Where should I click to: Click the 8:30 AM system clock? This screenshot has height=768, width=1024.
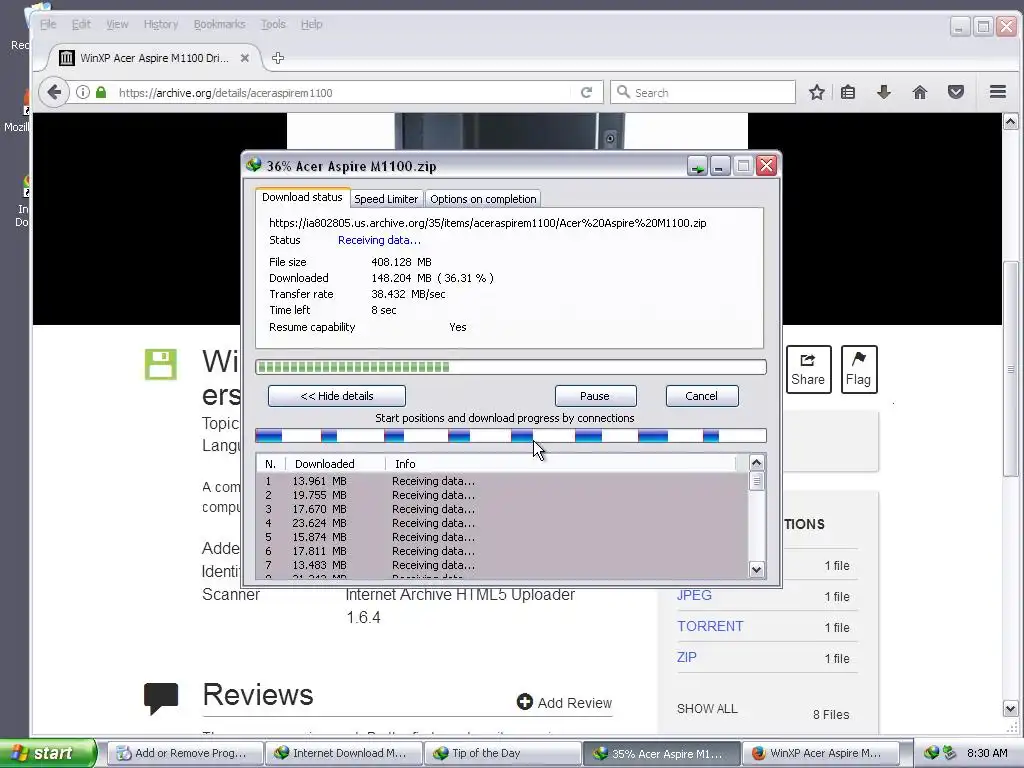tap(987, 753)
